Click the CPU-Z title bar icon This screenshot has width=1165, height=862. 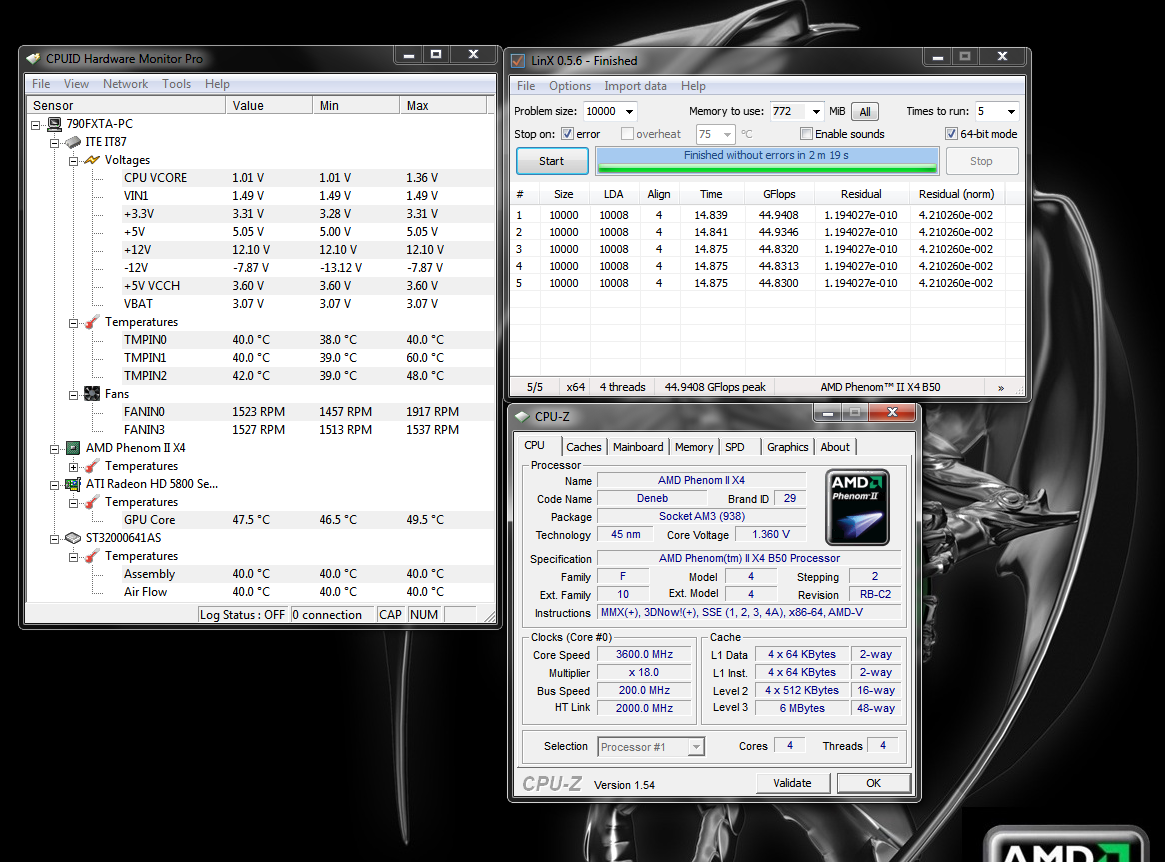[x=522, y=417]
